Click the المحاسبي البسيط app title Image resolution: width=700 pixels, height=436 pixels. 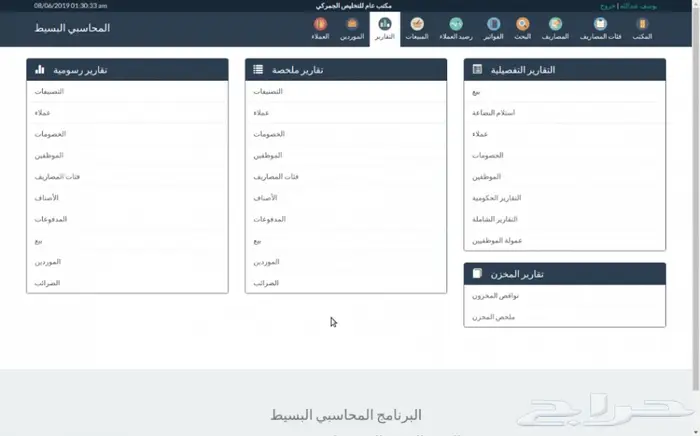(72, 28)
